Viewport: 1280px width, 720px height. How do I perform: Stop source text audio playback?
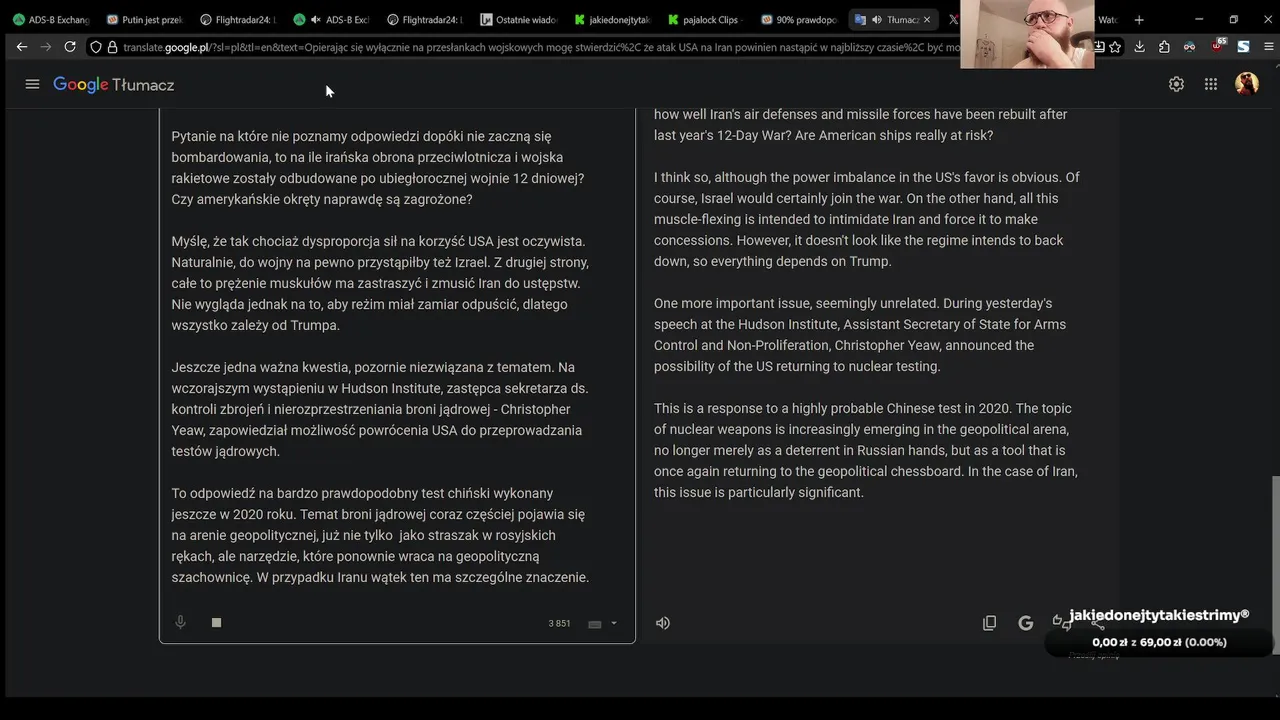[x=216, y=622]
